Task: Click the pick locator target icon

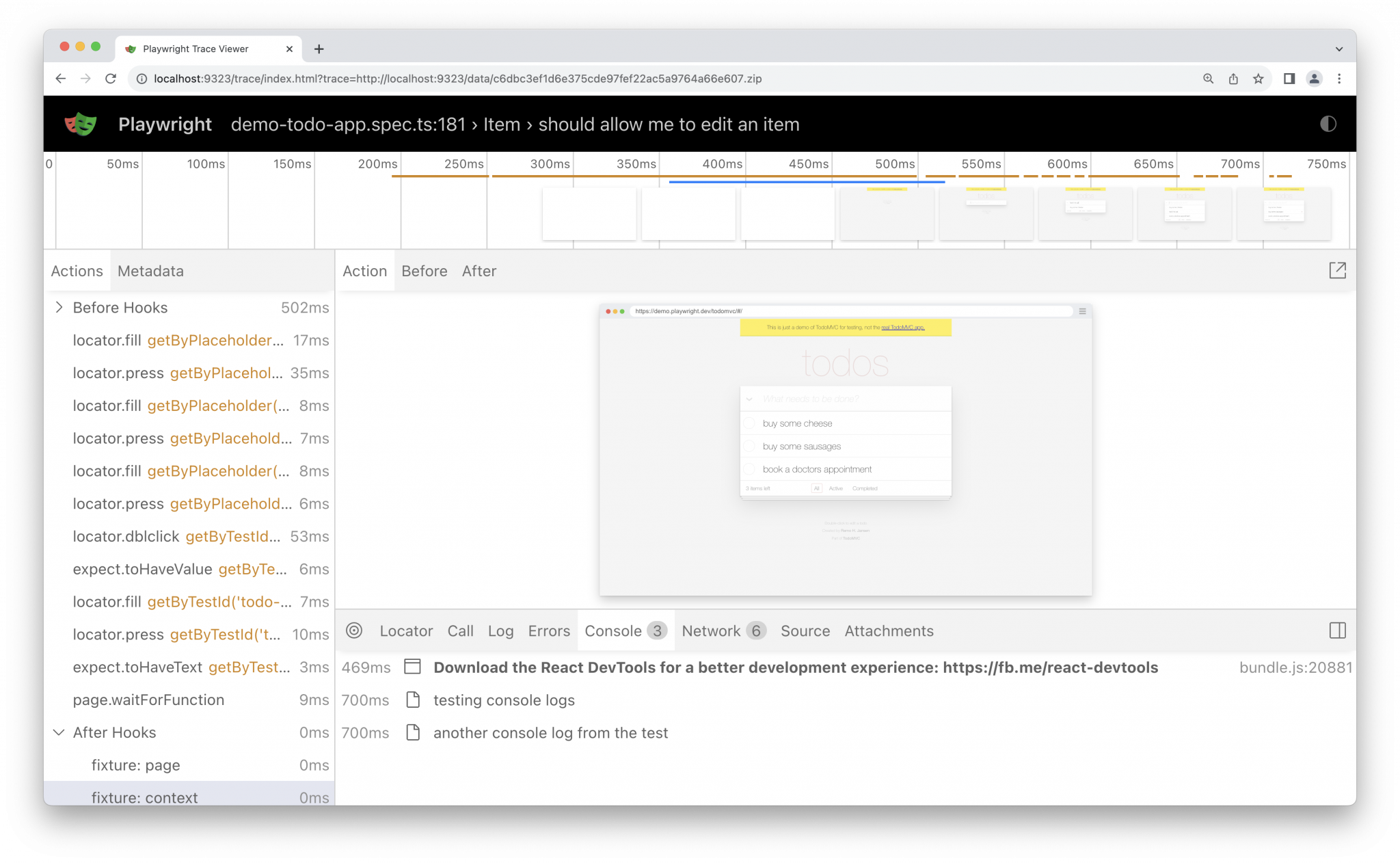Action: pos(354,630)
